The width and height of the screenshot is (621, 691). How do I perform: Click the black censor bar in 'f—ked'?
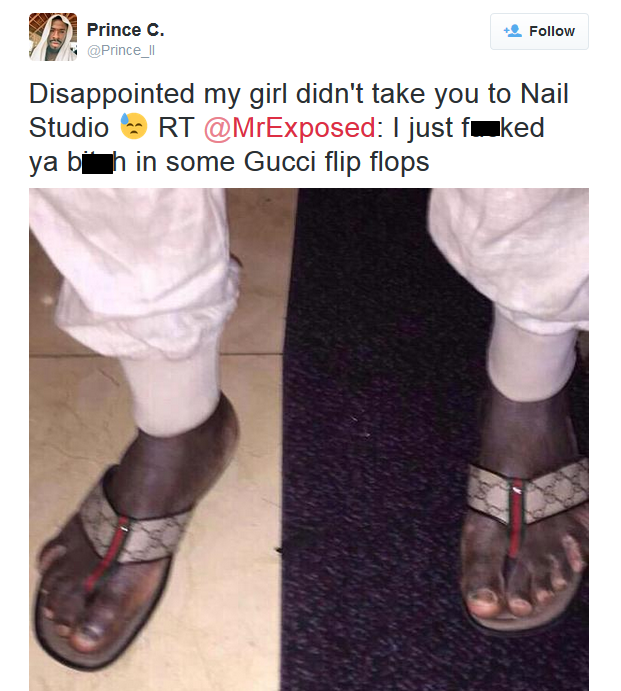click(x=485, y=129)
